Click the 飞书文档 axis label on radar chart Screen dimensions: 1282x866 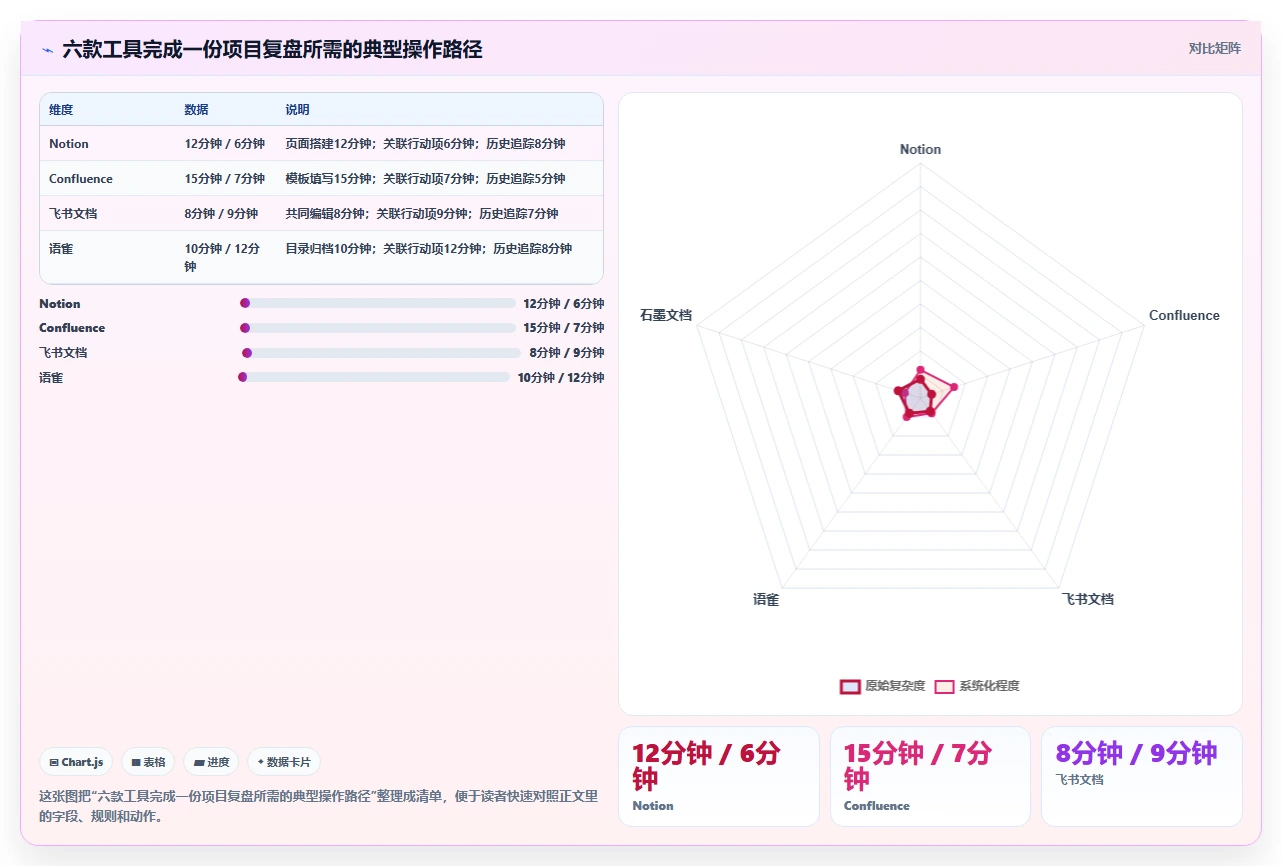click(1087, 600)
